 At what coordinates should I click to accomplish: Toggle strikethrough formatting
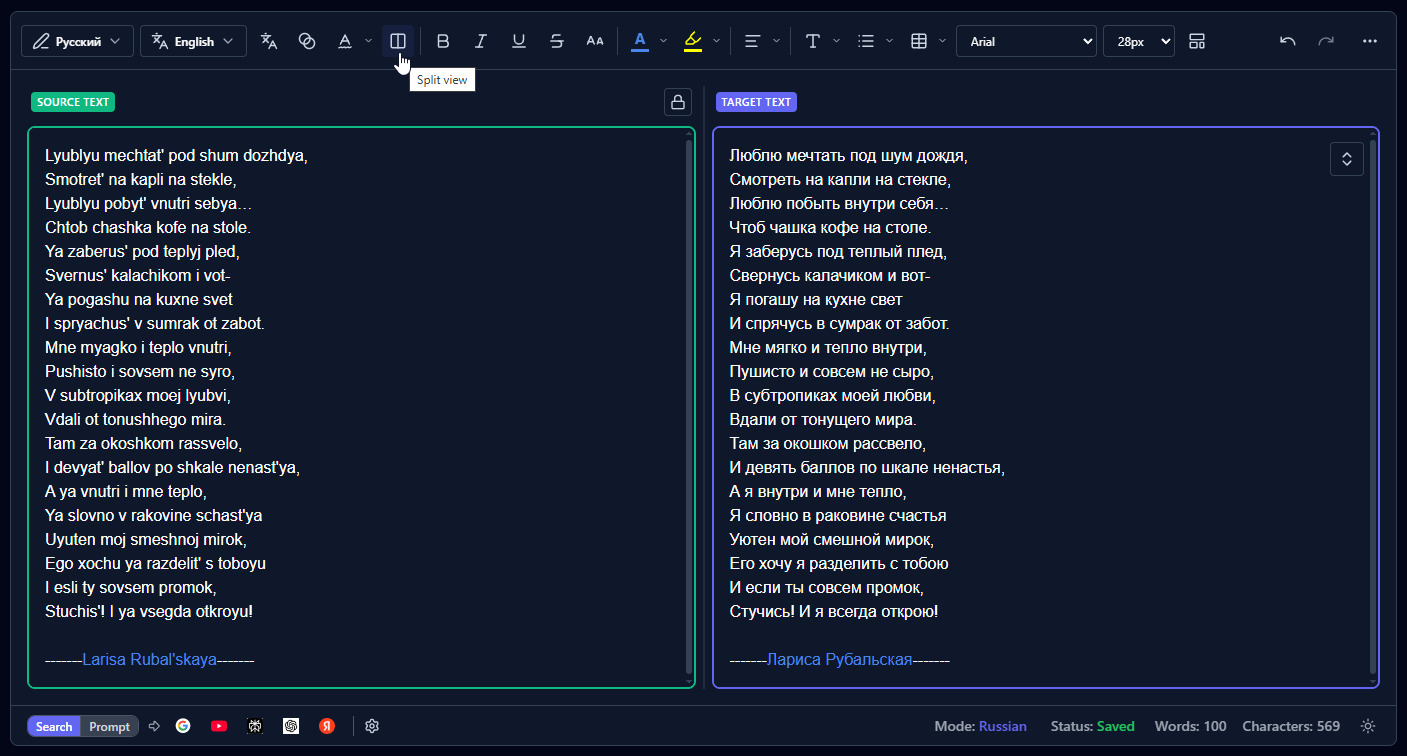(x=557, y=41)
